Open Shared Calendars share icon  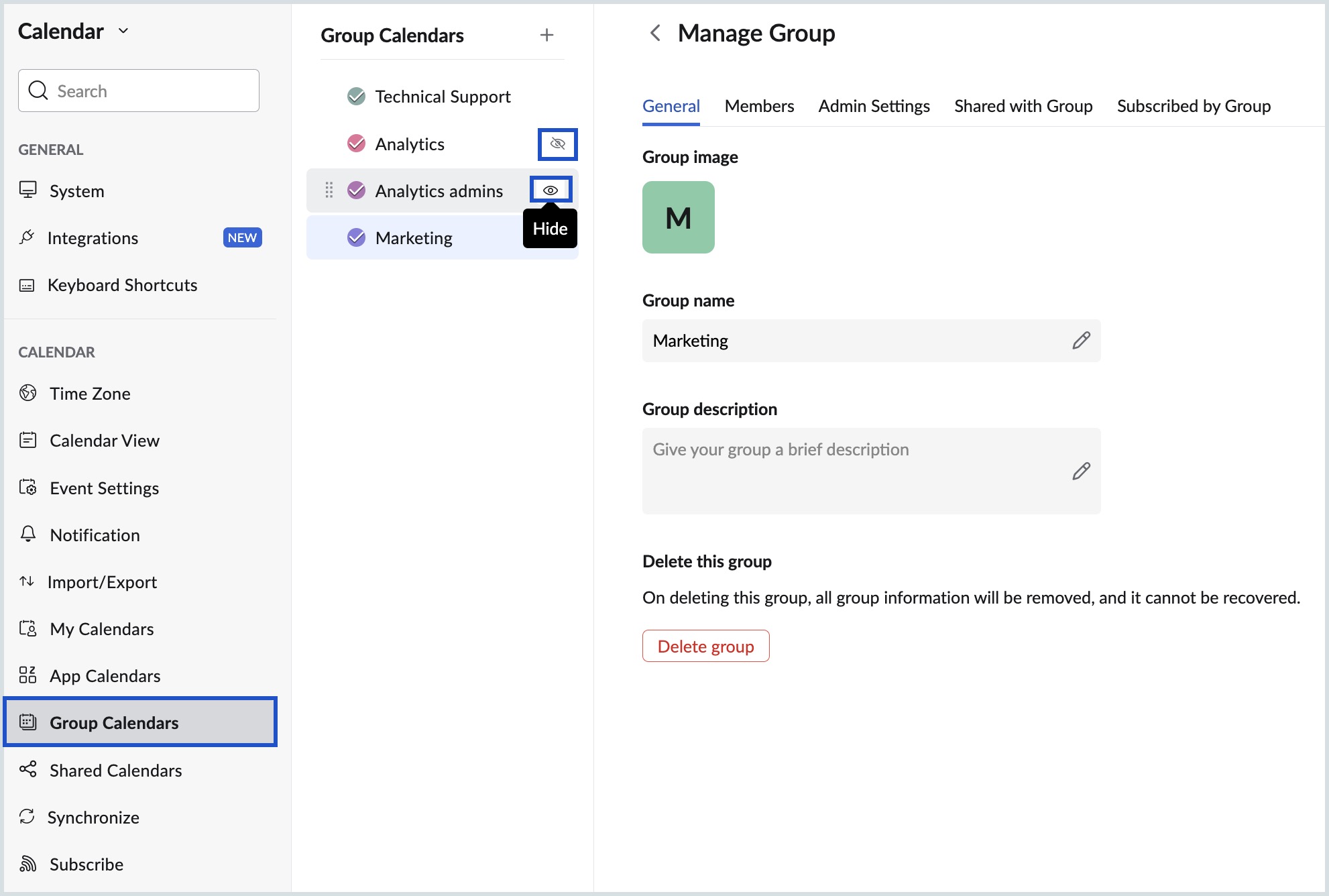pyautogui.click(x=27, y=769)
